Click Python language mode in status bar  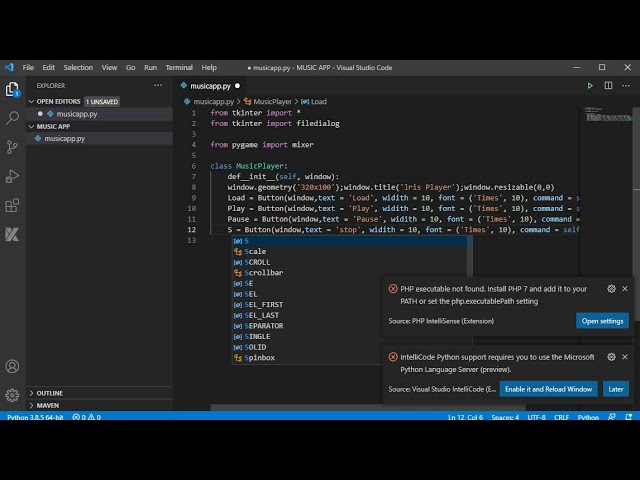[588, 417]
